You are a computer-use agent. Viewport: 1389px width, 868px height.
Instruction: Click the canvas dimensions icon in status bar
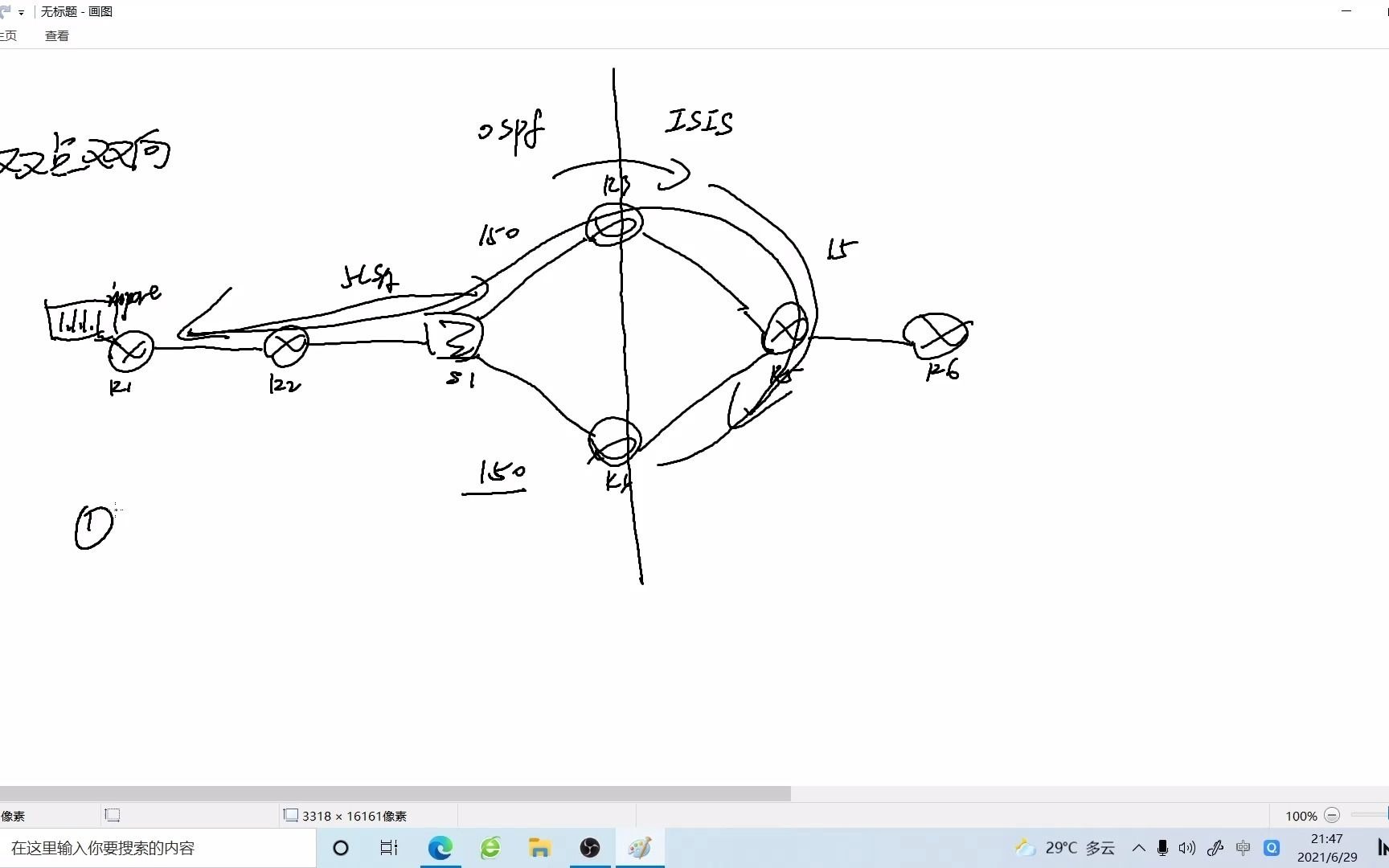pyautogui.click(x=291, y=815)
